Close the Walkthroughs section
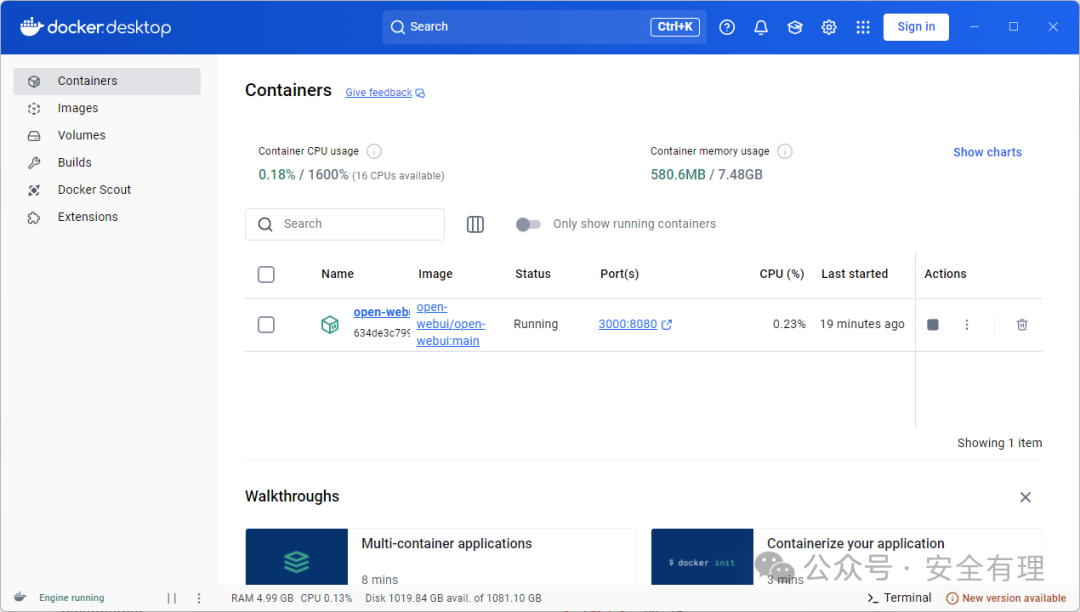Image resolution: width=1080 pixels, height=612 pixels. pos(1025,497)
